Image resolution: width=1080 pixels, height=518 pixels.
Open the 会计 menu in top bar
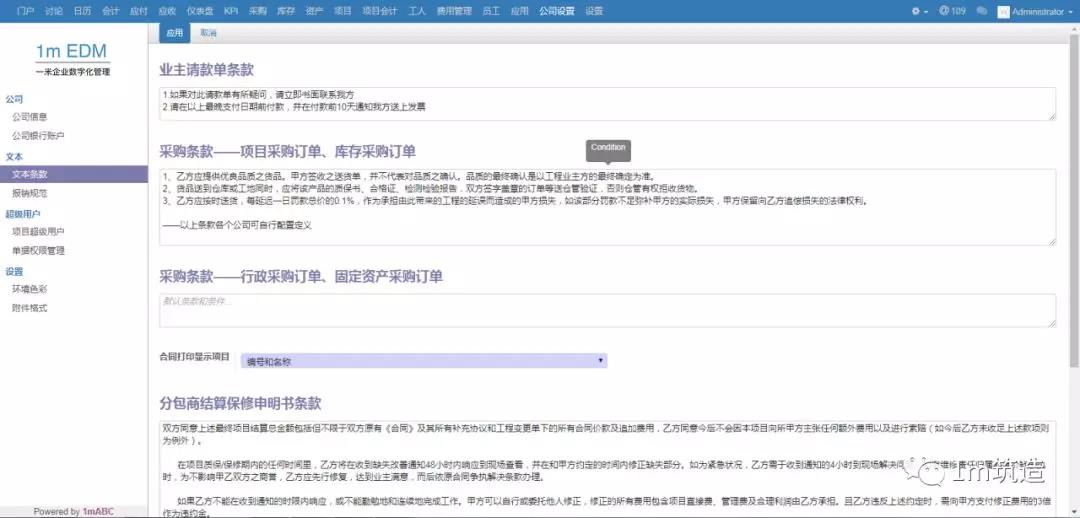(111, 11)
